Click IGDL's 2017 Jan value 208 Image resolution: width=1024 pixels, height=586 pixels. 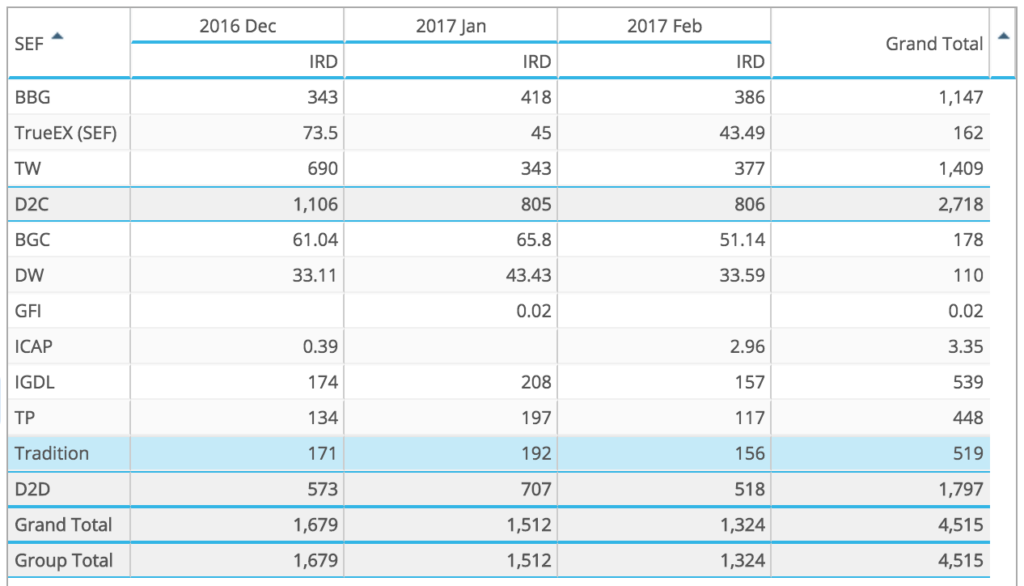[536, 382]
